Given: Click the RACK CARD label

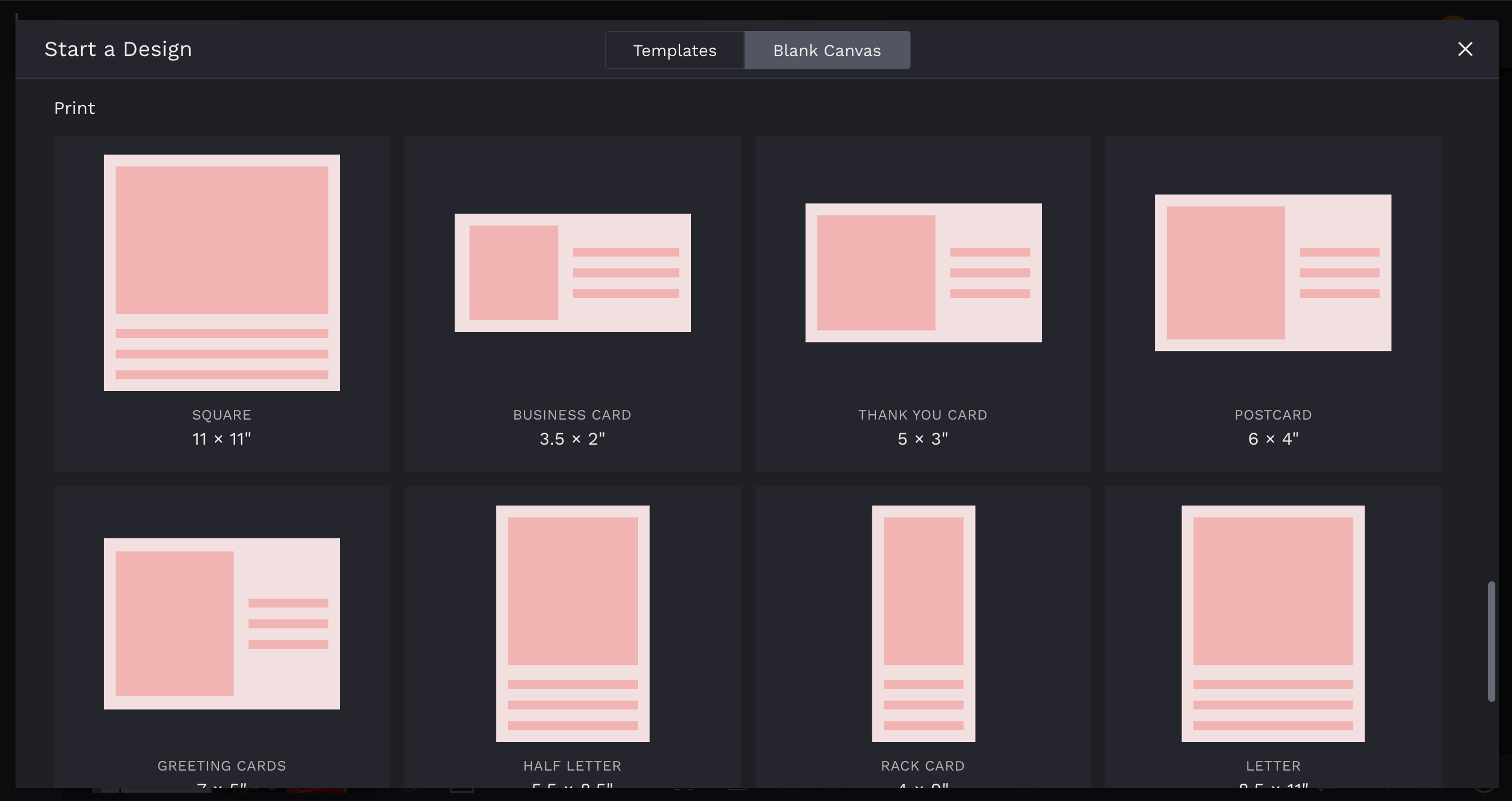Looking at the screenshot, I should pos(923,766).
